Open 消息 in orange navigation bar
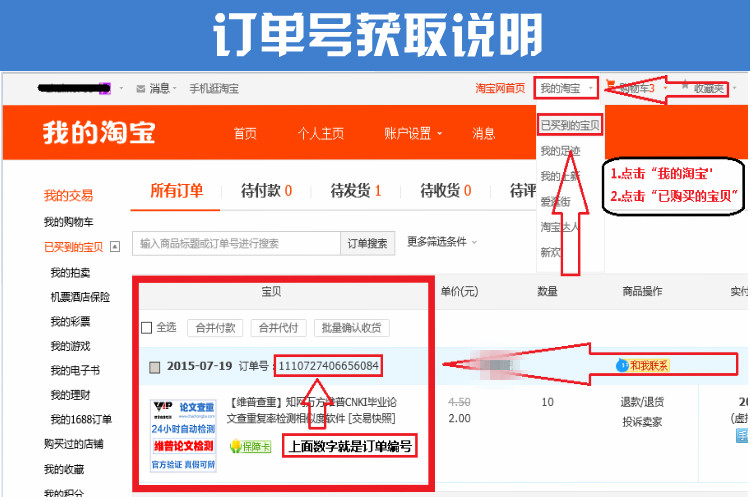Viewport: 750px width, 500px height. tap(484, 133)
